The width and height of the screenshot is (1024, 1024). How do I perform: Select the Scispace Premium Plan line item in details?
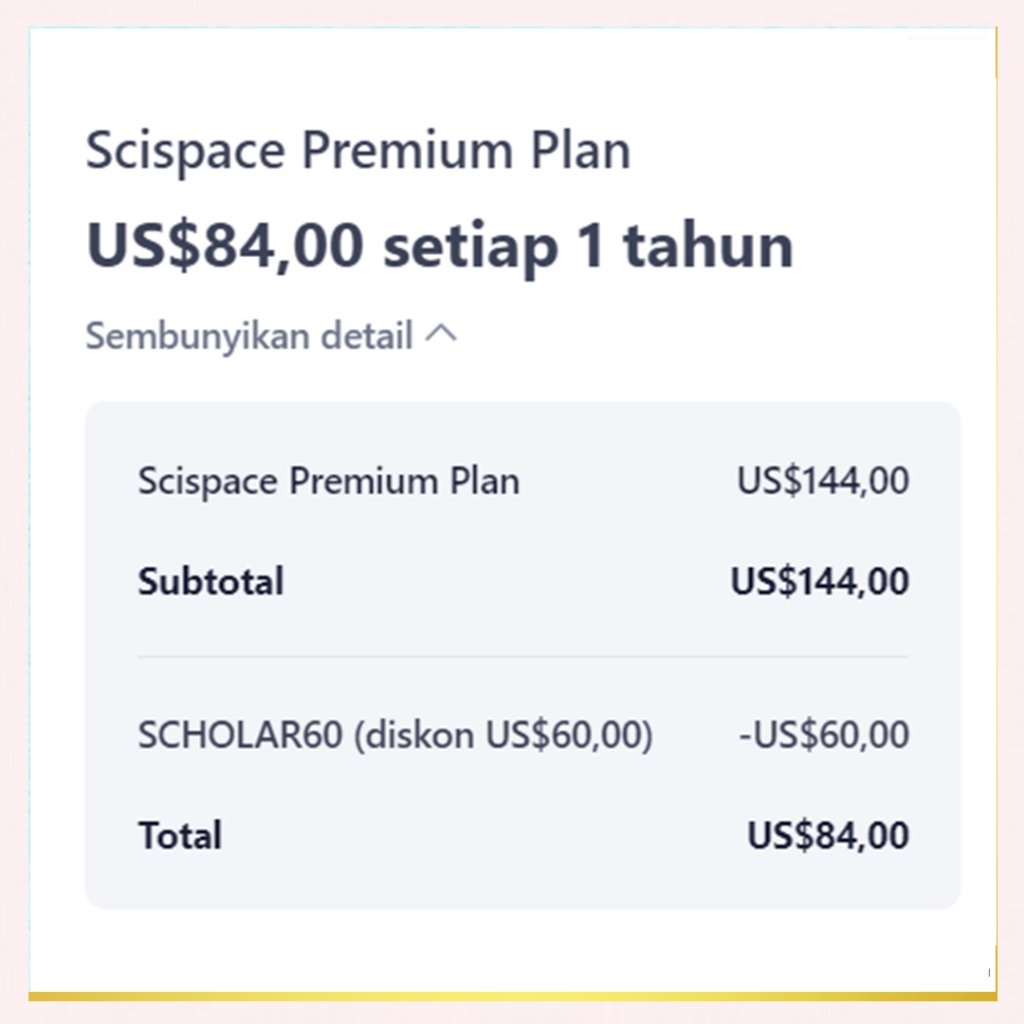pos(328,481)
